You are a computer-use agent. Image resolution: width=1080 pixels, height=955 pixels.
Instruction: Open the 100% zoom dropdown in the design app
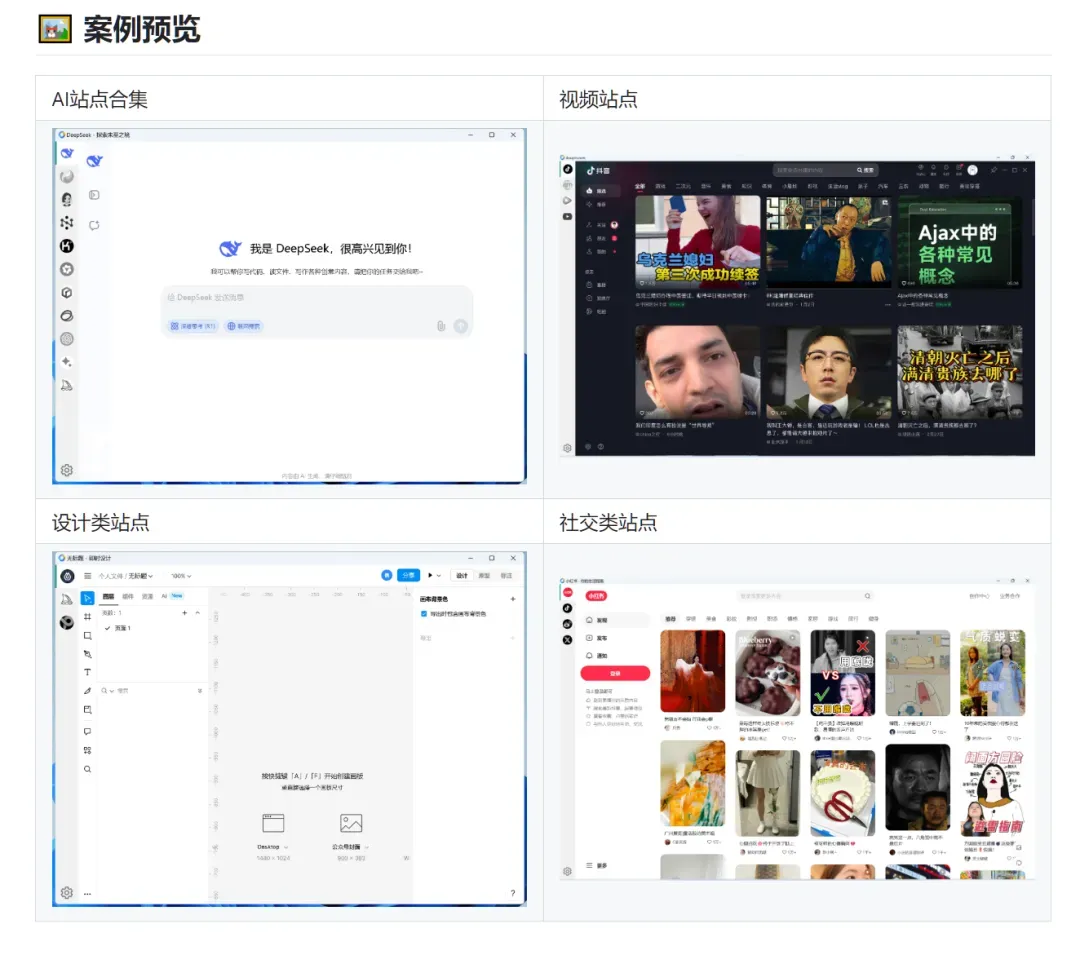(181, 576)
